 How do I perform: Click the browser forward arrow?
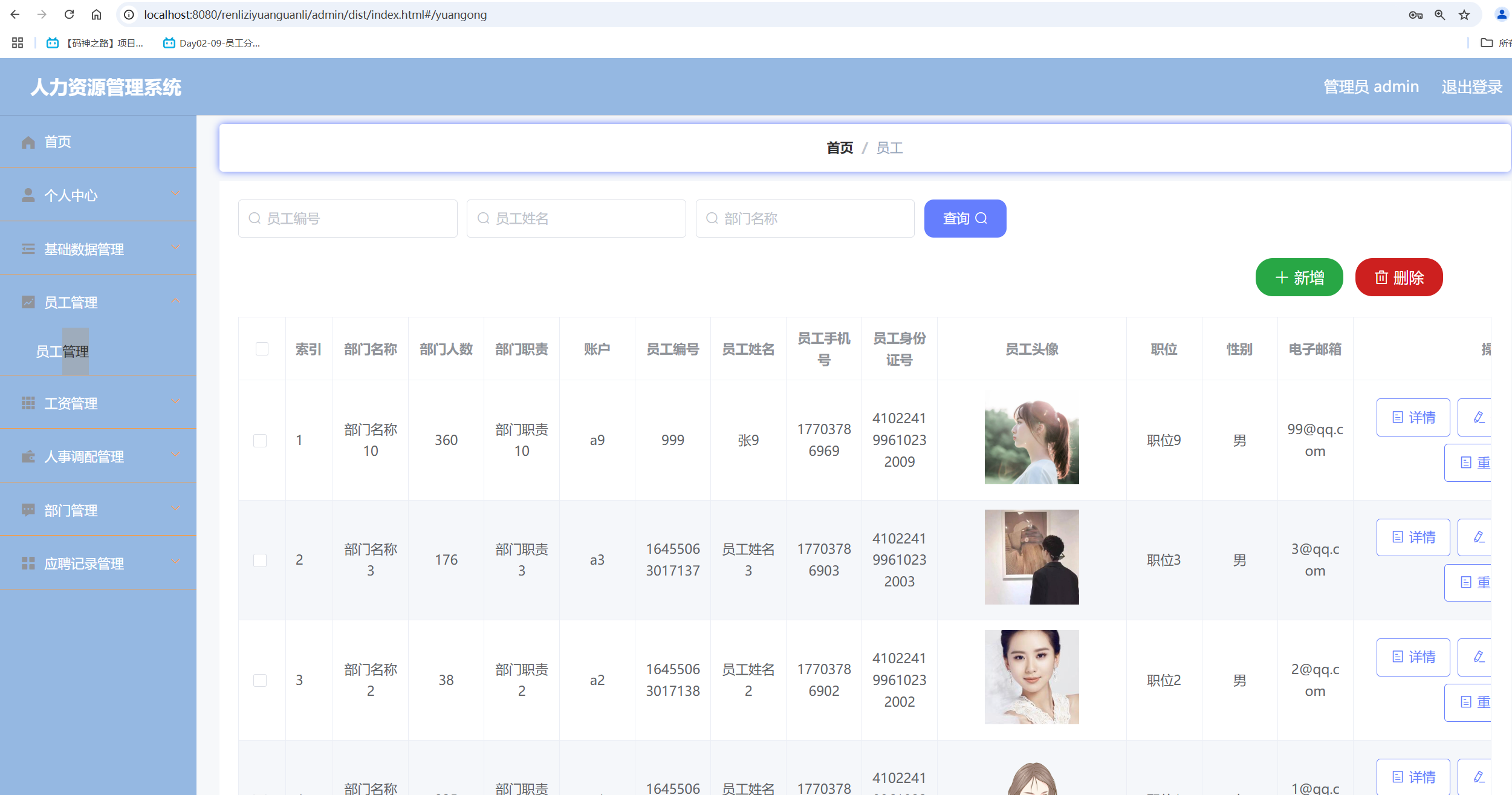coord(42,15)
